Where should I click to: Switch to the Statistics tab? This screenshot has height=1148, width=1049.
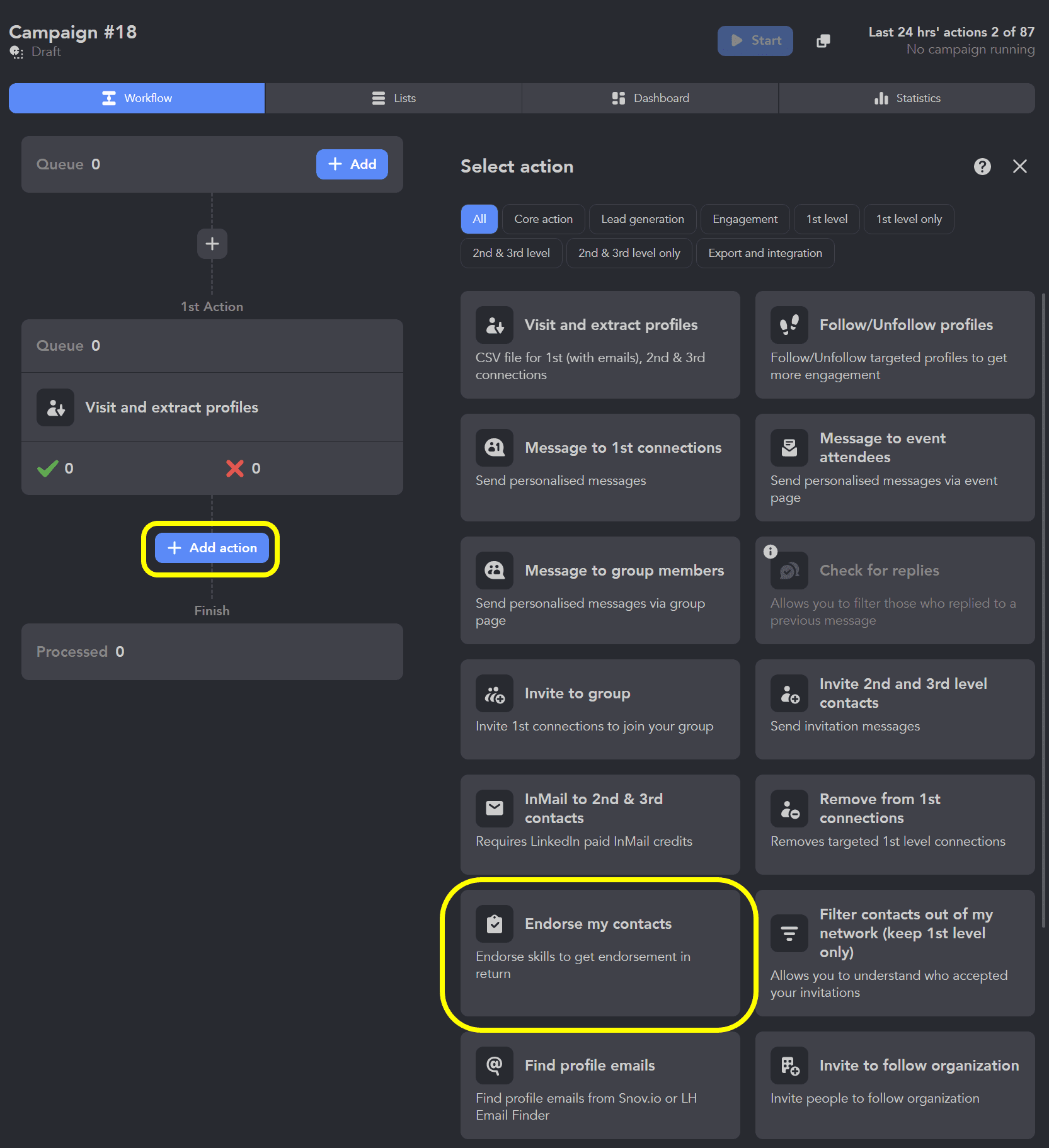point(906,98)
